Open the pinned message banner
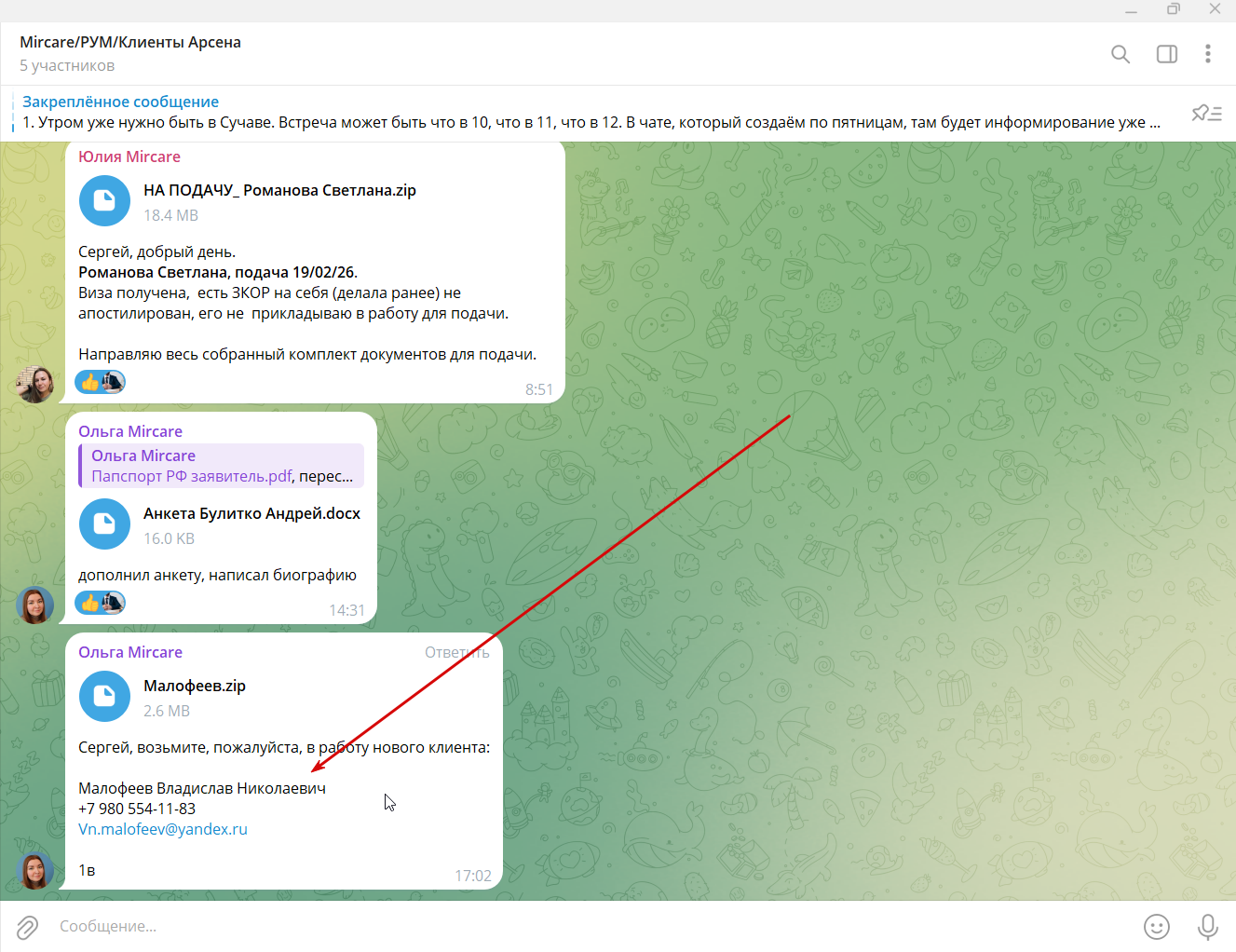Image resolution: width=1236 pixels, height=952 pixels. tap(592, 113)
